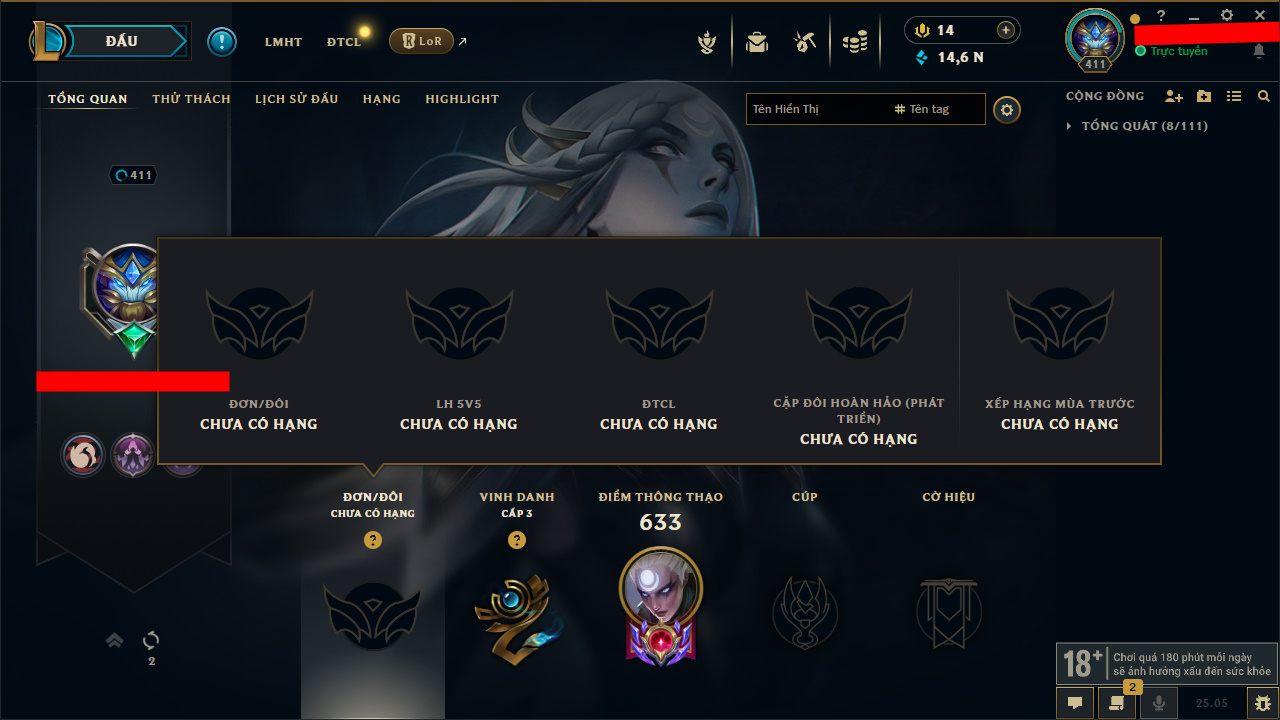
Task: Open the Collection backpack icon
Action: 757,42
